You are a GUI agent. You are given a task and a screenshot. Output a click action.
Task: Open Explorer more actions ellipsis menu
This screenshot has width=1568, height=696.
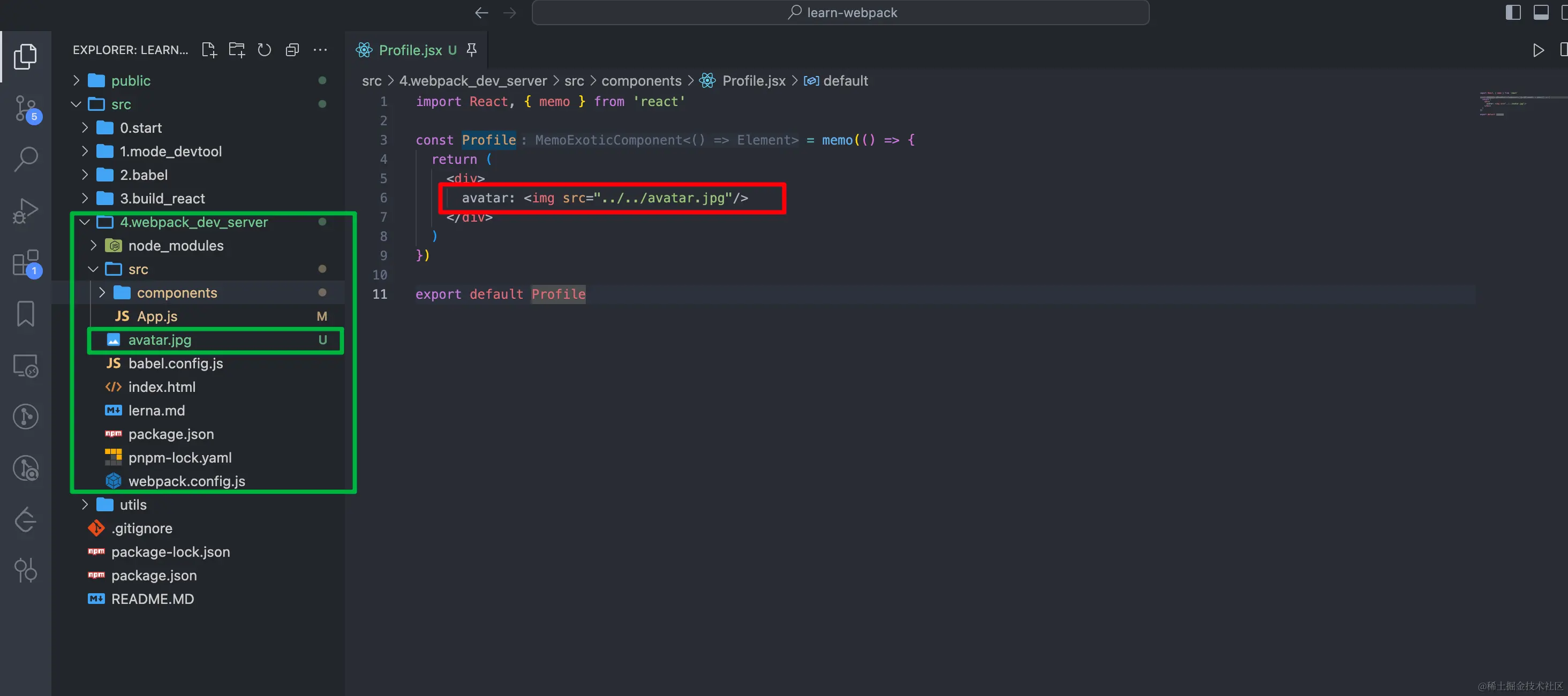coord(320,50)
